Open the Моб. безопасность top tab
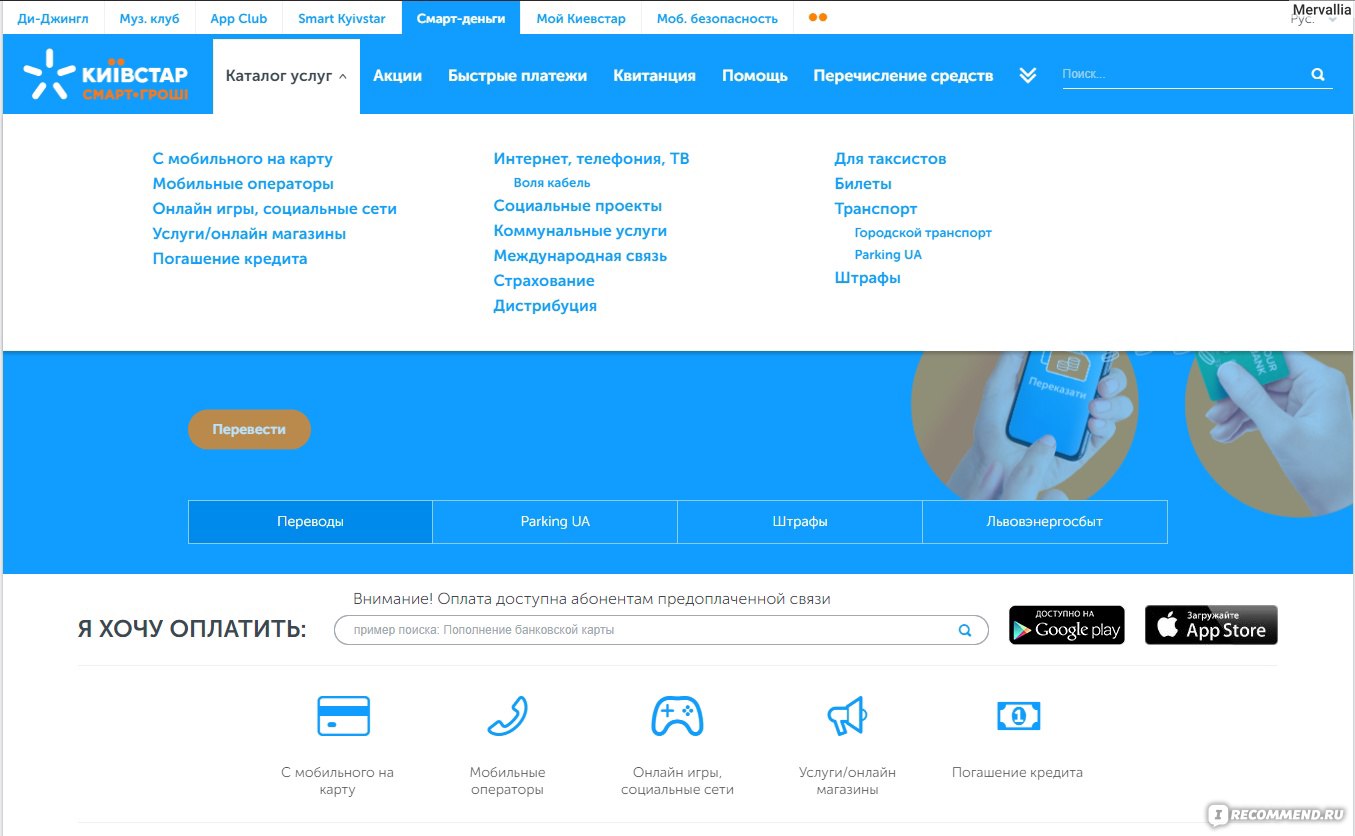Screen dimensions: 1355x836 coord(717,18)
